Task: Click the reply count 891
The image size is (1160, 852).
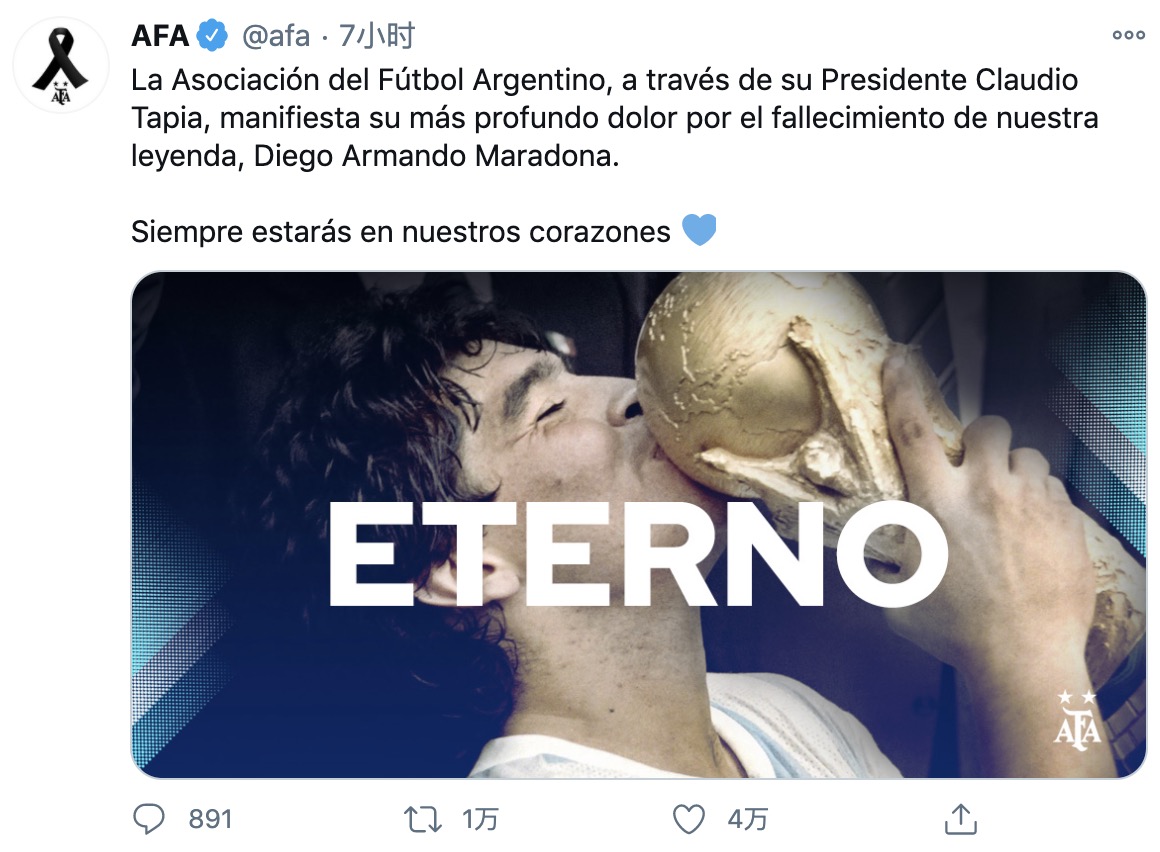Action: click(x=210, y=819)
